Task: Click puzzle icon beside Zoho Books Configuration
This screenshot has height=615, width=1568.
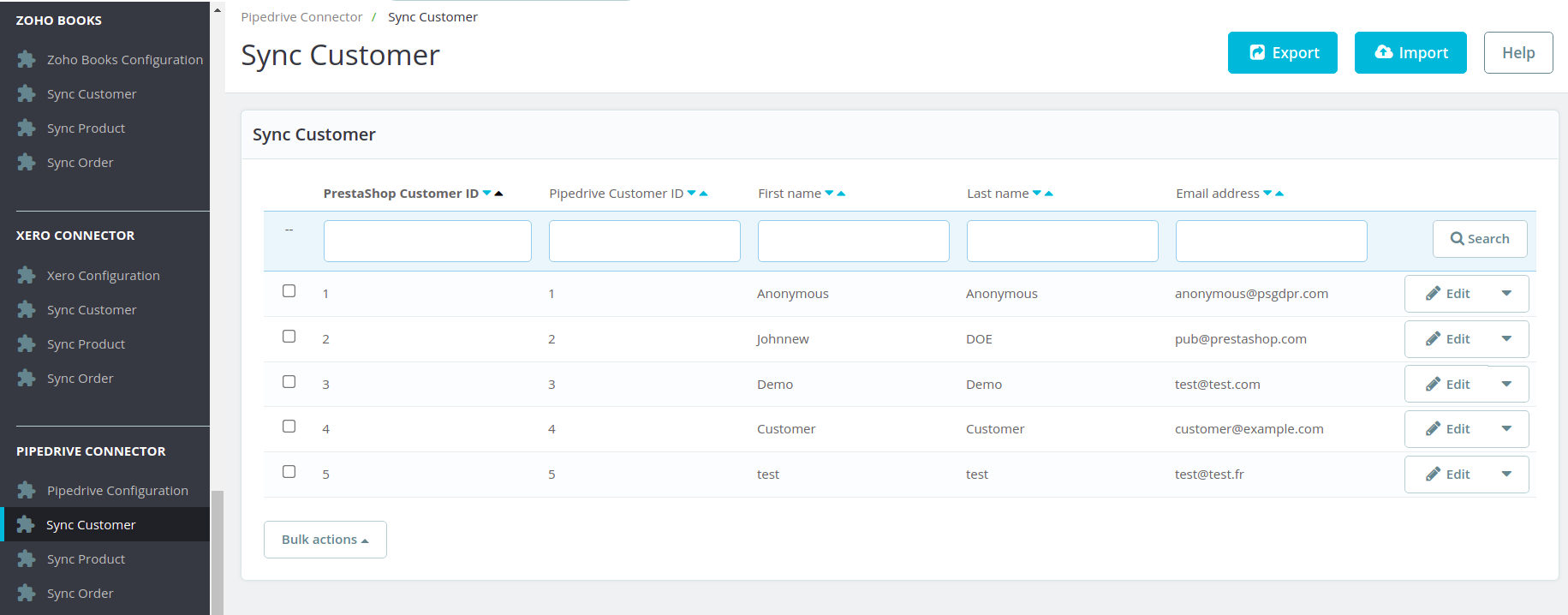Action: tap(27, 59)
